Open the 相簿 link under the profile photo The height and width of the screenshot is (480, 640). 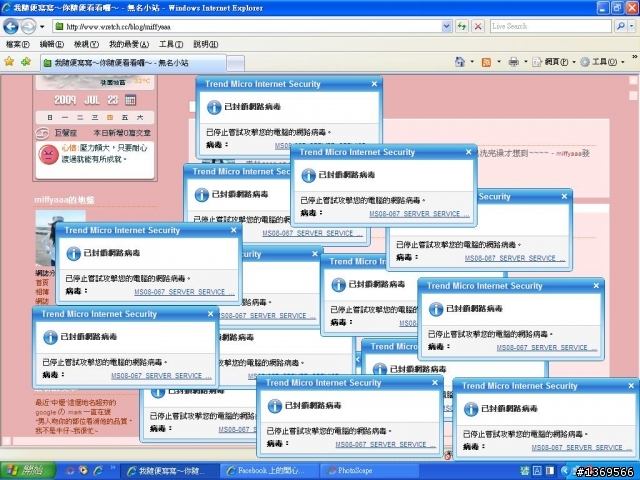click(42, 291)
